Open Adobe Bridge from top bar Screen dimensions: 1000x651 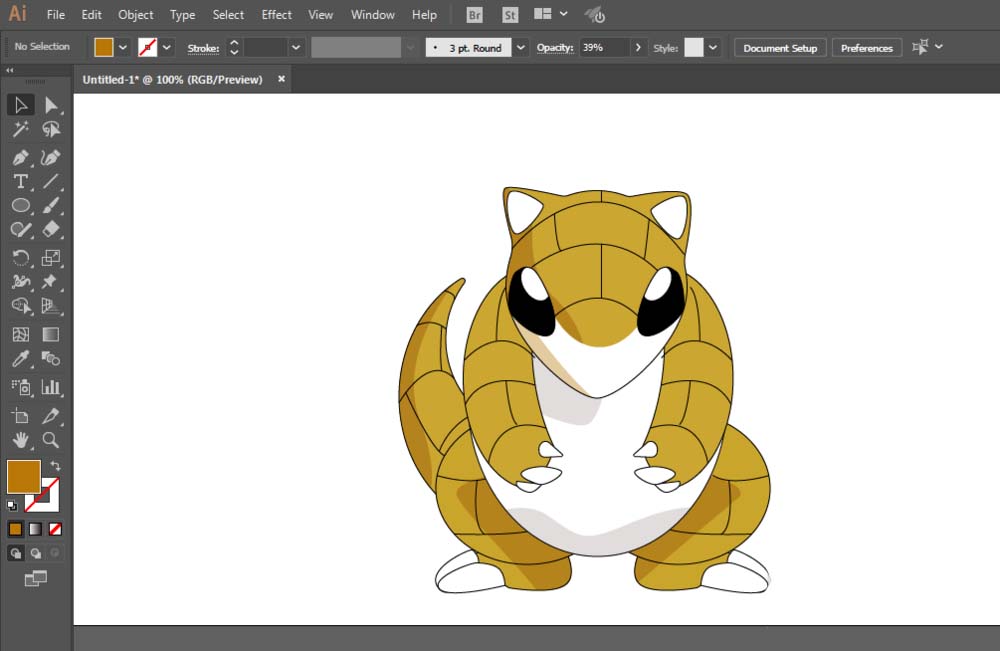pos(475,15)
